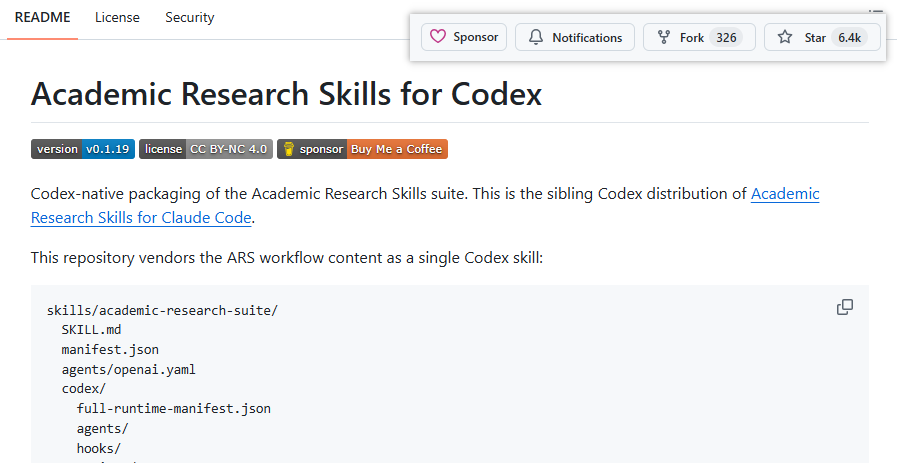897x463 pixels.
Task: Click the fork icon
Action: coord(664,37)
